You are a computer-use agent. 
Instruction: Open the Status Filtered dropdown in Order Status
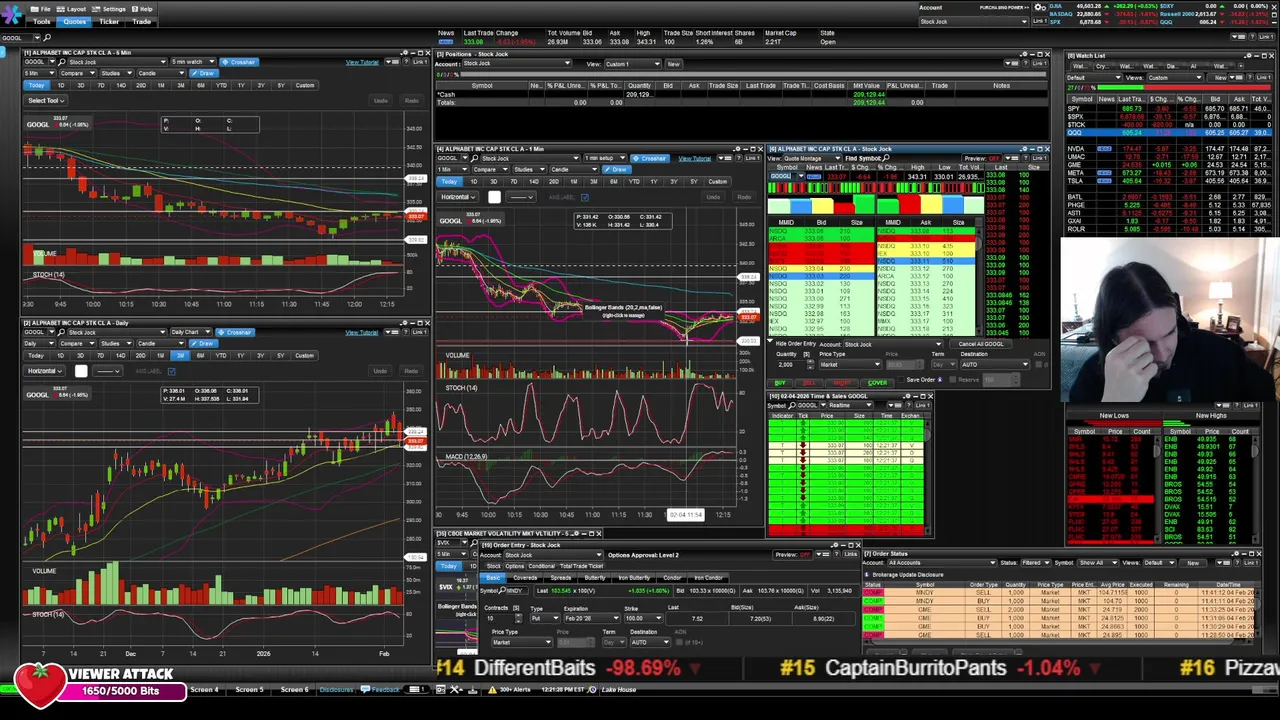[x=1036, y=563]
